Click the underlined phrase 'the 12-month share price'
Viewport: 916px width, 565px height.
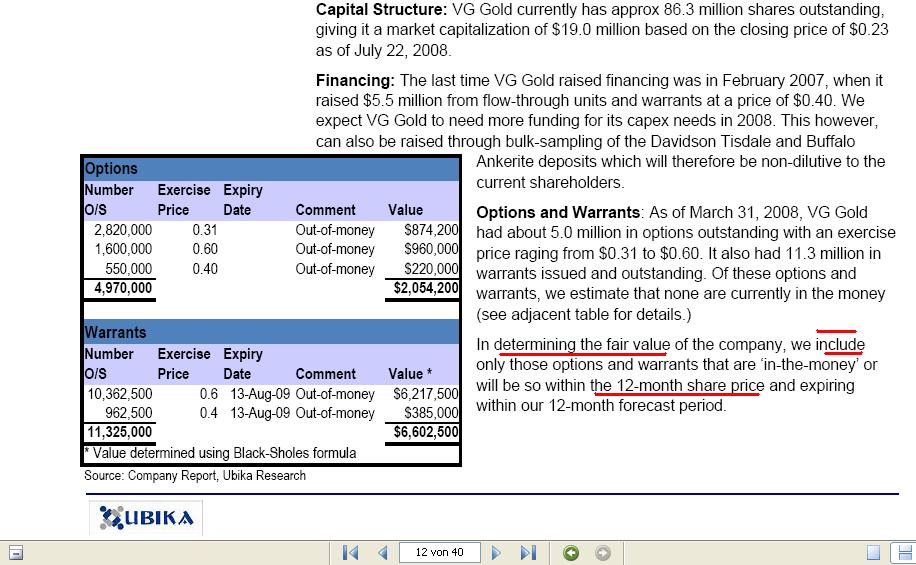coord(677,386)
